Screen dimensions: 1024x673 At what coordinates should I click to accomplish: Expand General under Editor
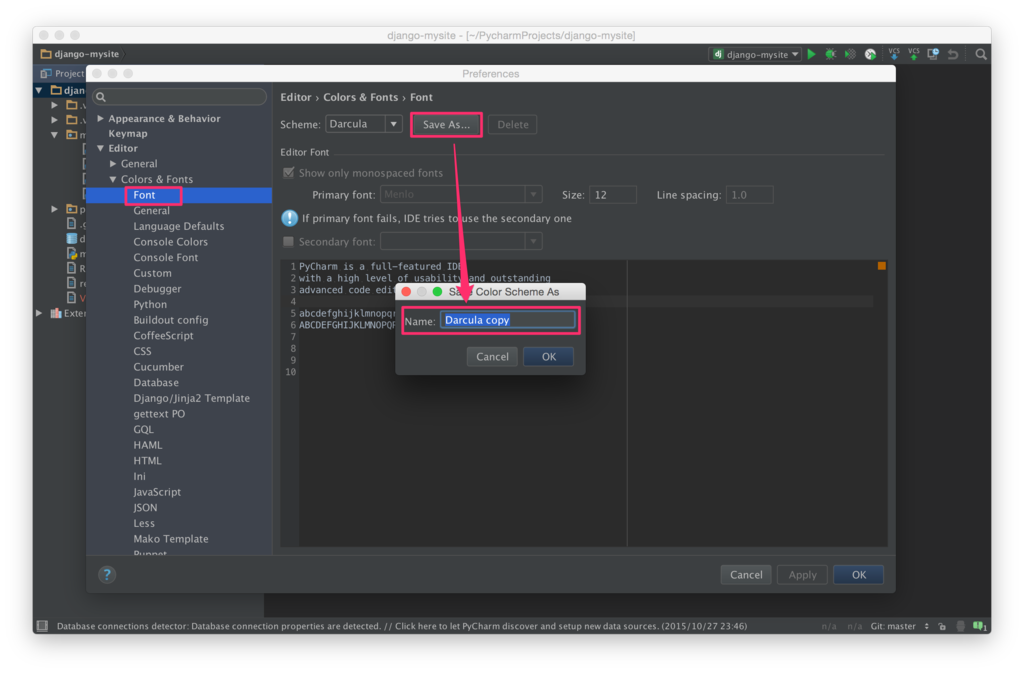coord(113,163)
